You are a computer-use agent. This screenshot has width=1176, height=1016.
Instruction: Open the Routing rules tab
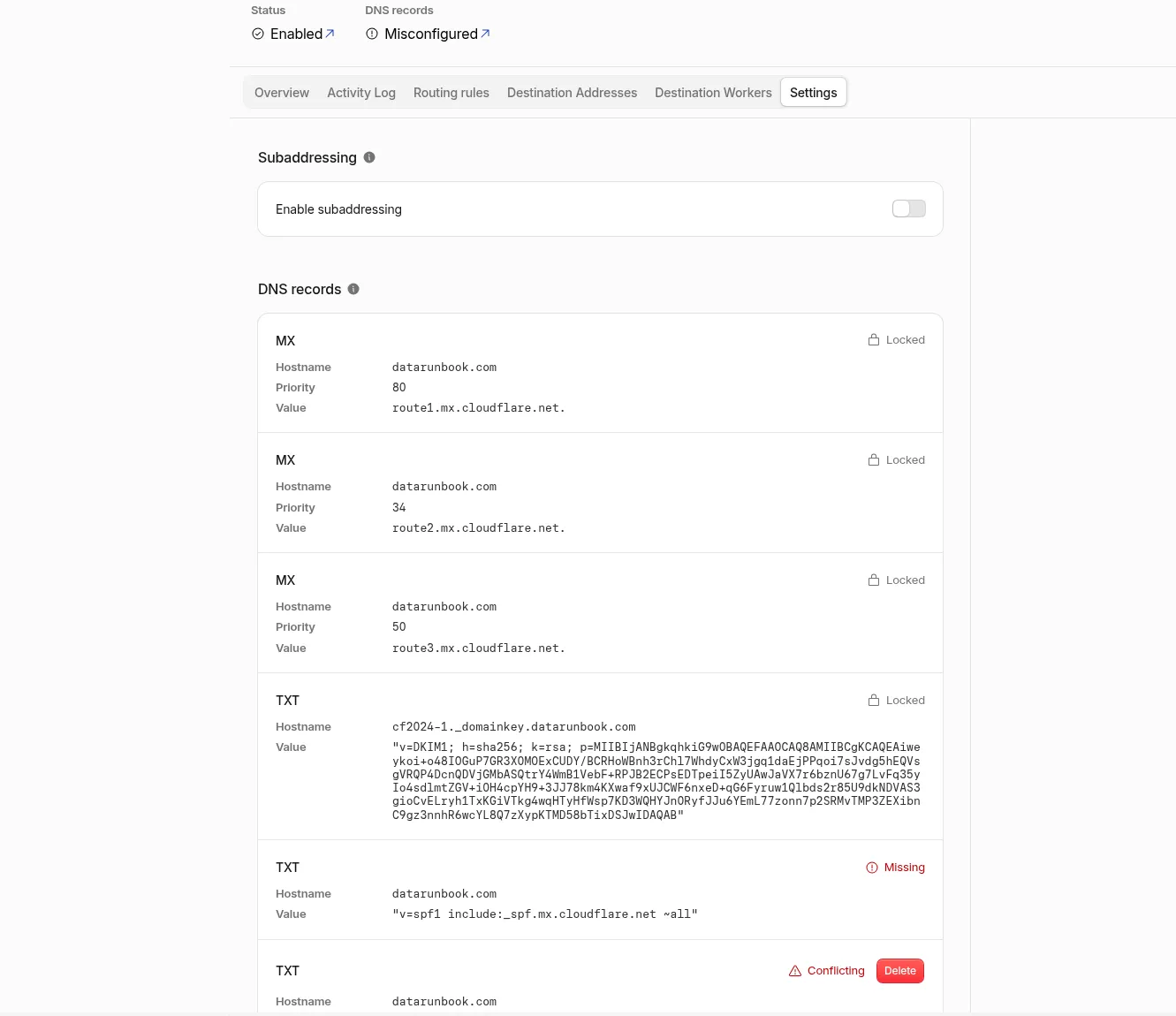pyautogui.click(x=451, y=93)
